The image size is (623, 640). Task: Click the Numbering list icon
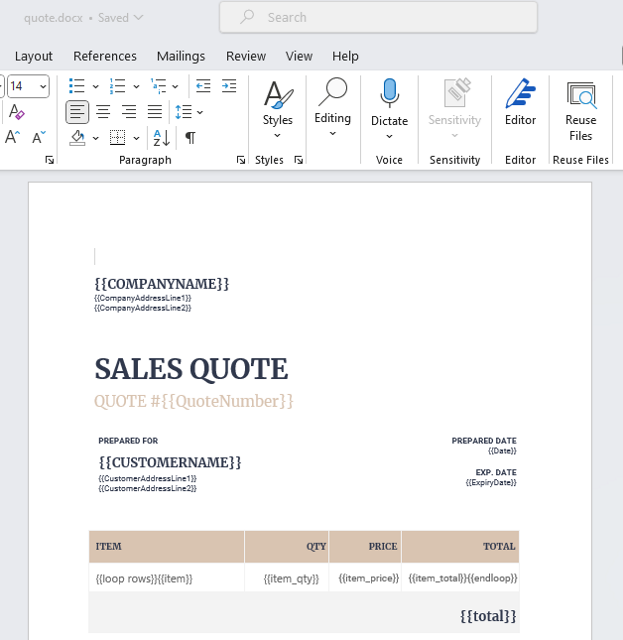pyautogui.click(x=118, y=86)
